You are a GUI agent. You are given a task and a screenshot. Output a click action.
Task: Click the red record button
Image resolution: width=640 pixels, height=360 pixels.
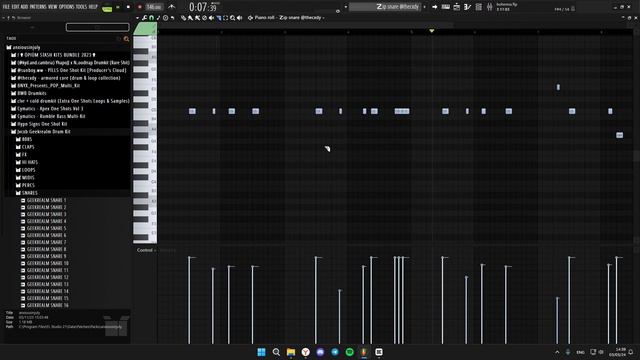tap(140, 7)
